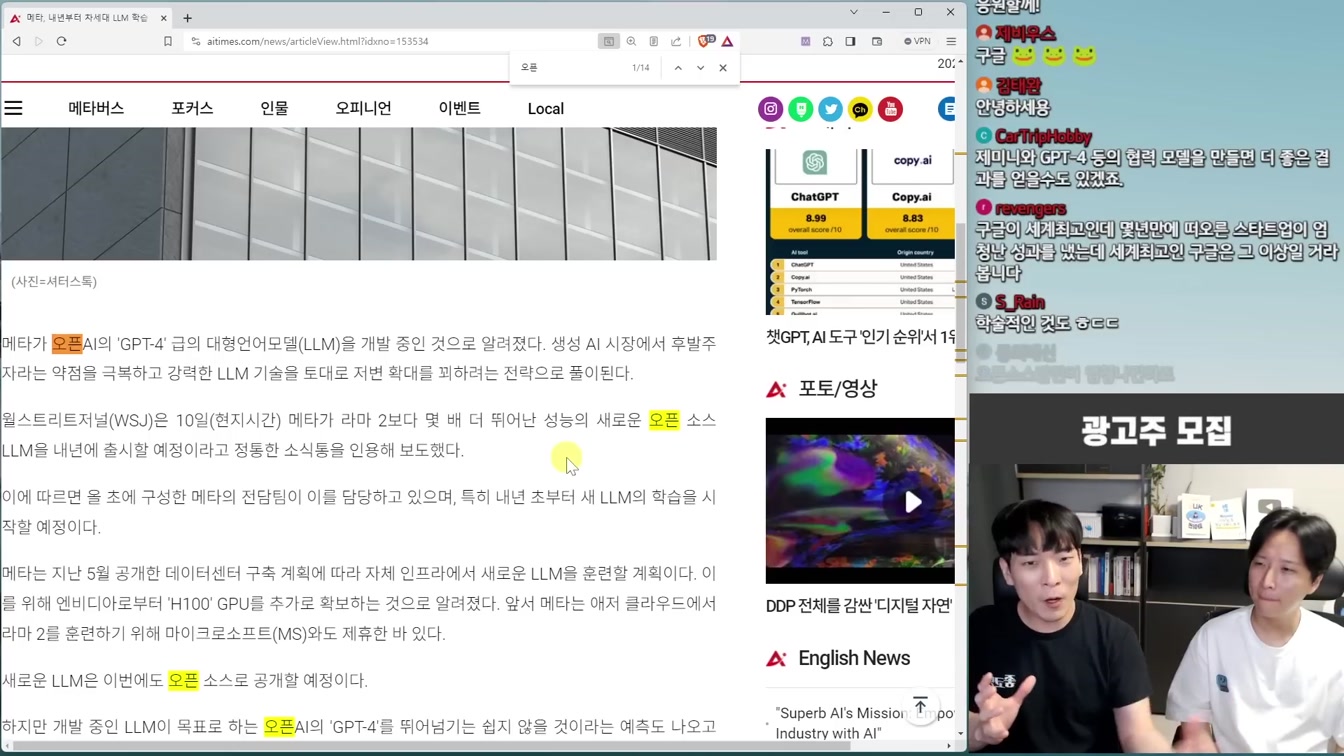Click the highlighted find-in-page toolbar icon
Screen dimensions: 1344x756
(x=608, y=41)
